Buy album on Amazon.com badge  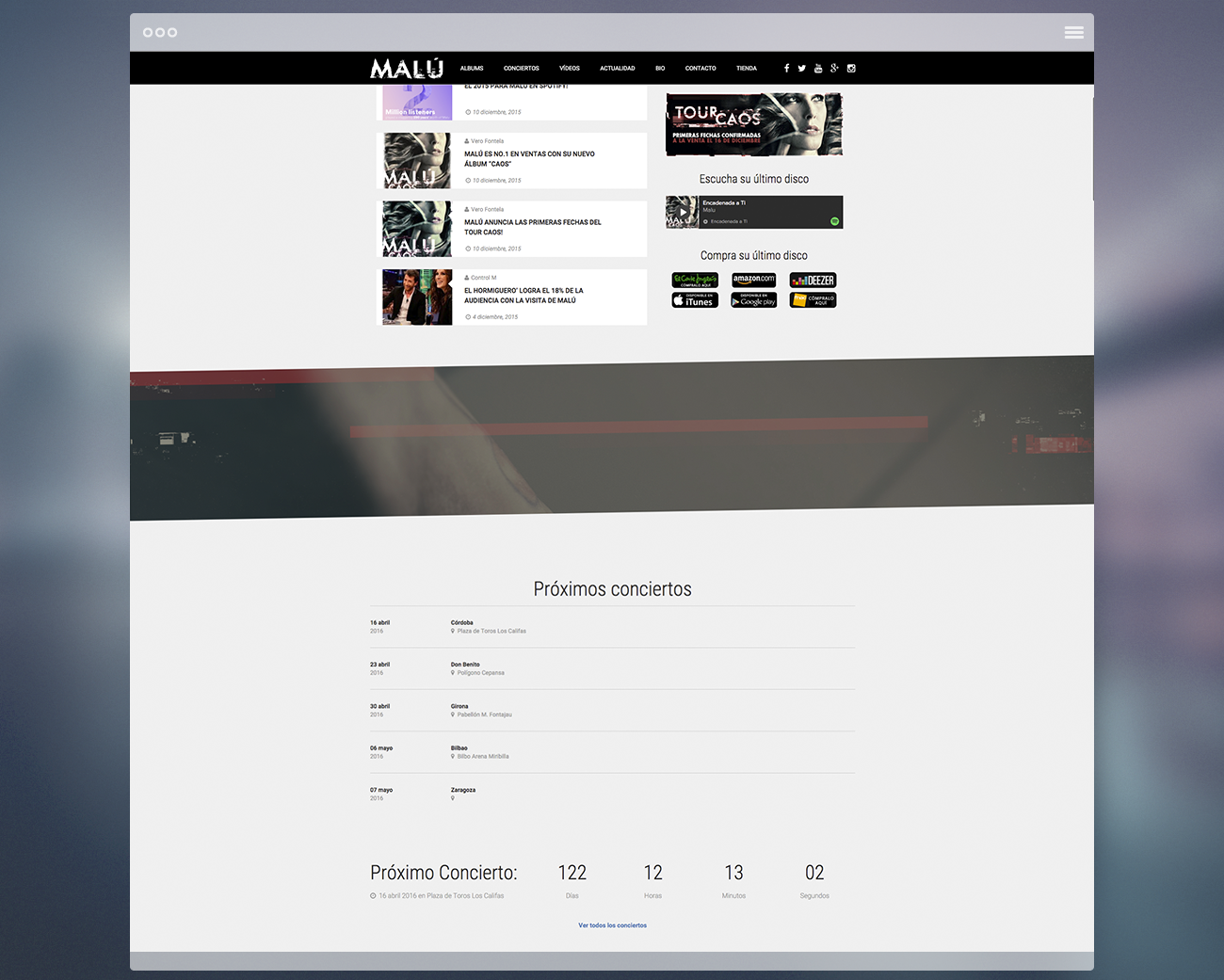(754, 280)
